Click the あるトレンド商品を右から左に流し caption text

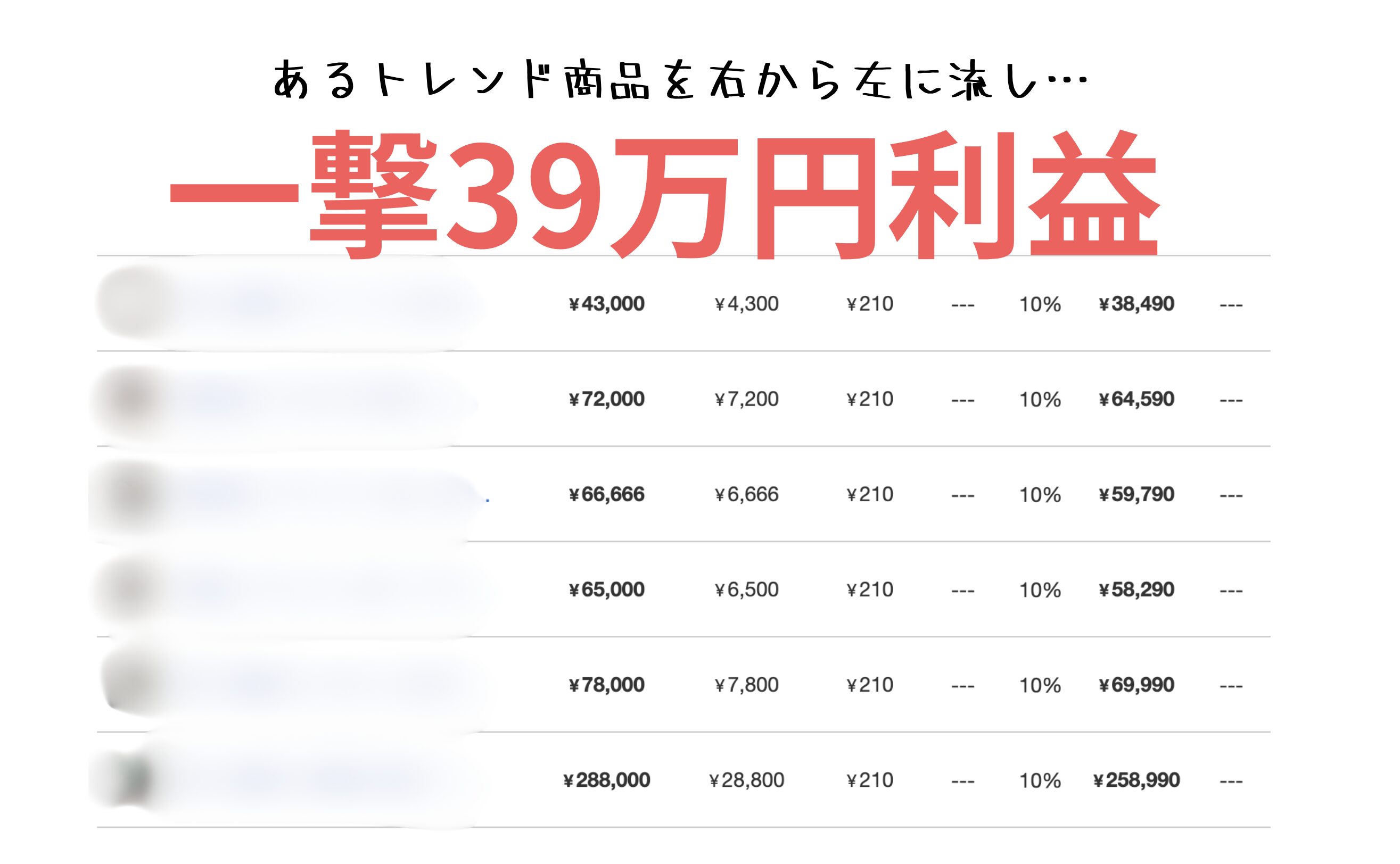click(x=680, y=80)
